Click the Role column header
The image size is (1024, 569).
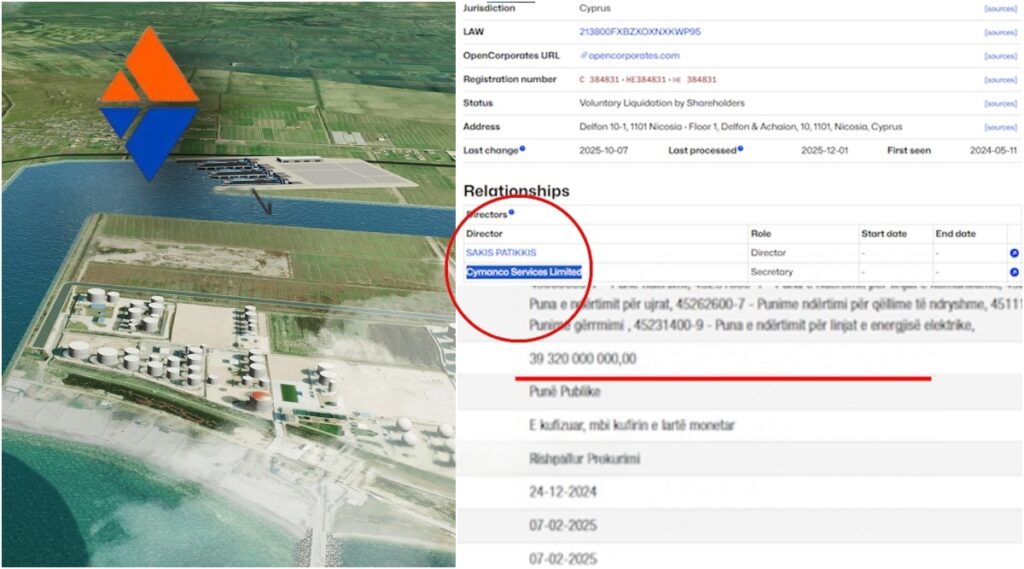(x=761, y=233)
